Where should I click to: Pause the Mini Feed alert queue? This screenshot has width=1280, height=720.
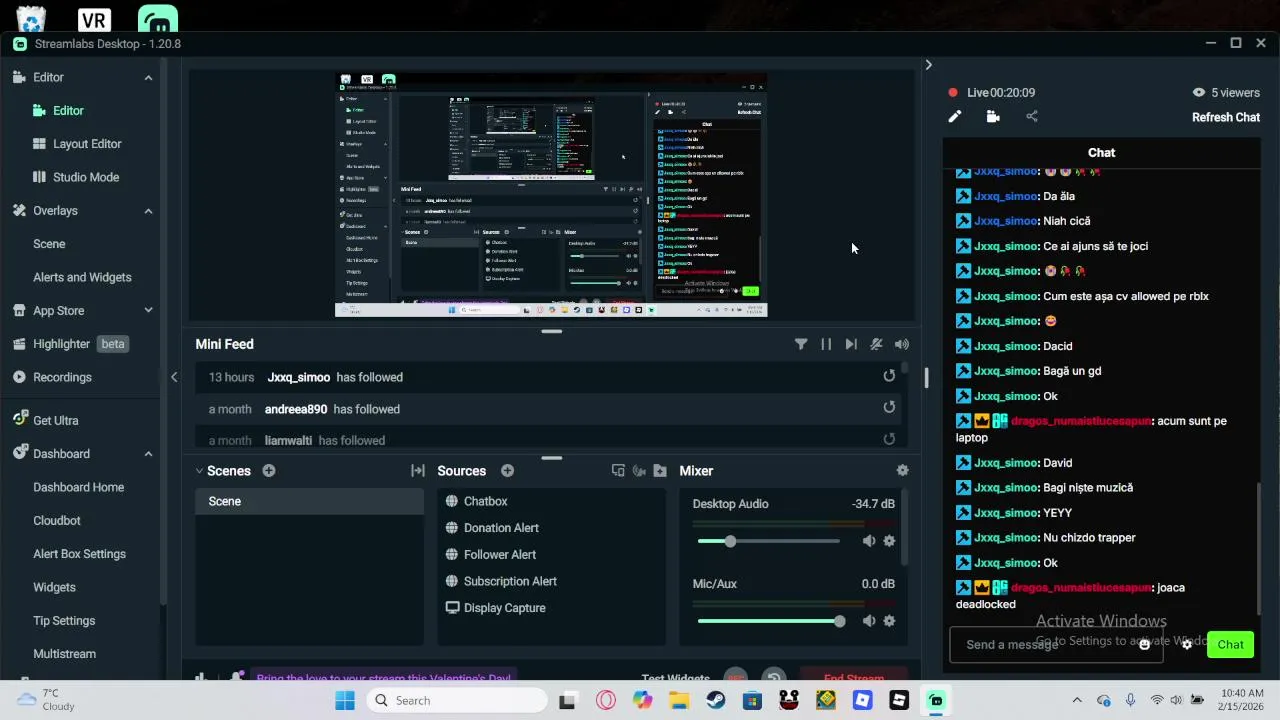pos(826,344)
